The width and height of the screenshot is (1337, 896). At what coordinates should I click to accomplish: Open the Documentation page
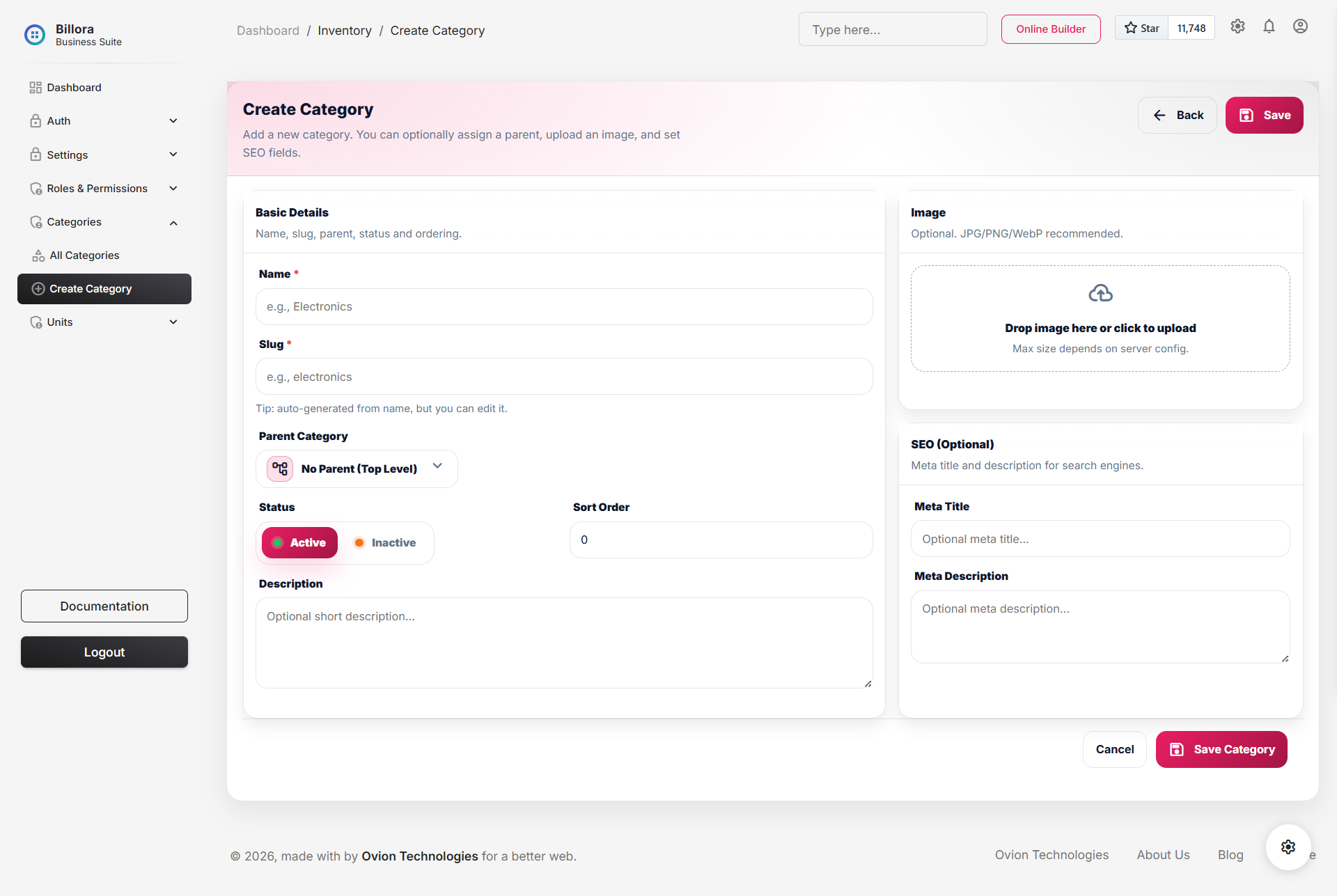tap(104, 606)
